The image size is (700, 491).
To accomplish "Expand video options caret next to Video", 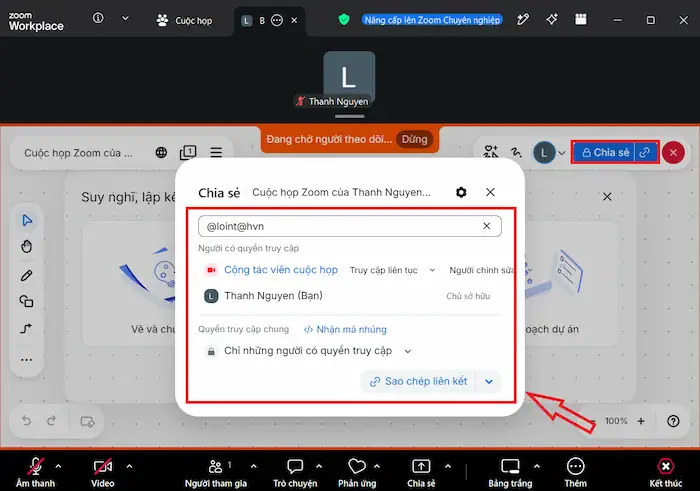I will (x=129, y=466).
